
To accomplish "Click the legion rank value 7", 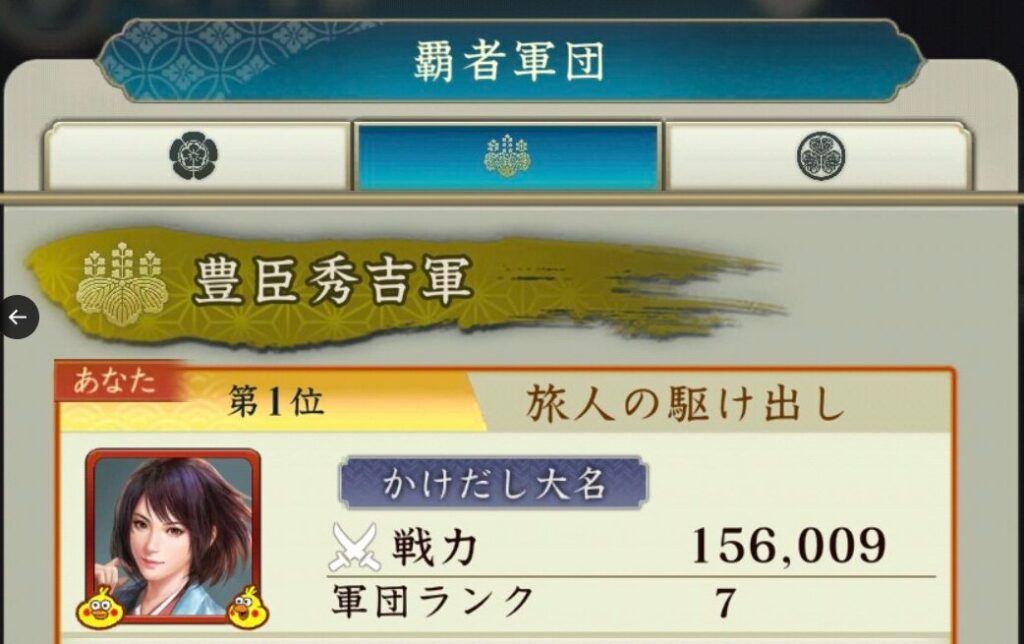I will pos(725,602).
